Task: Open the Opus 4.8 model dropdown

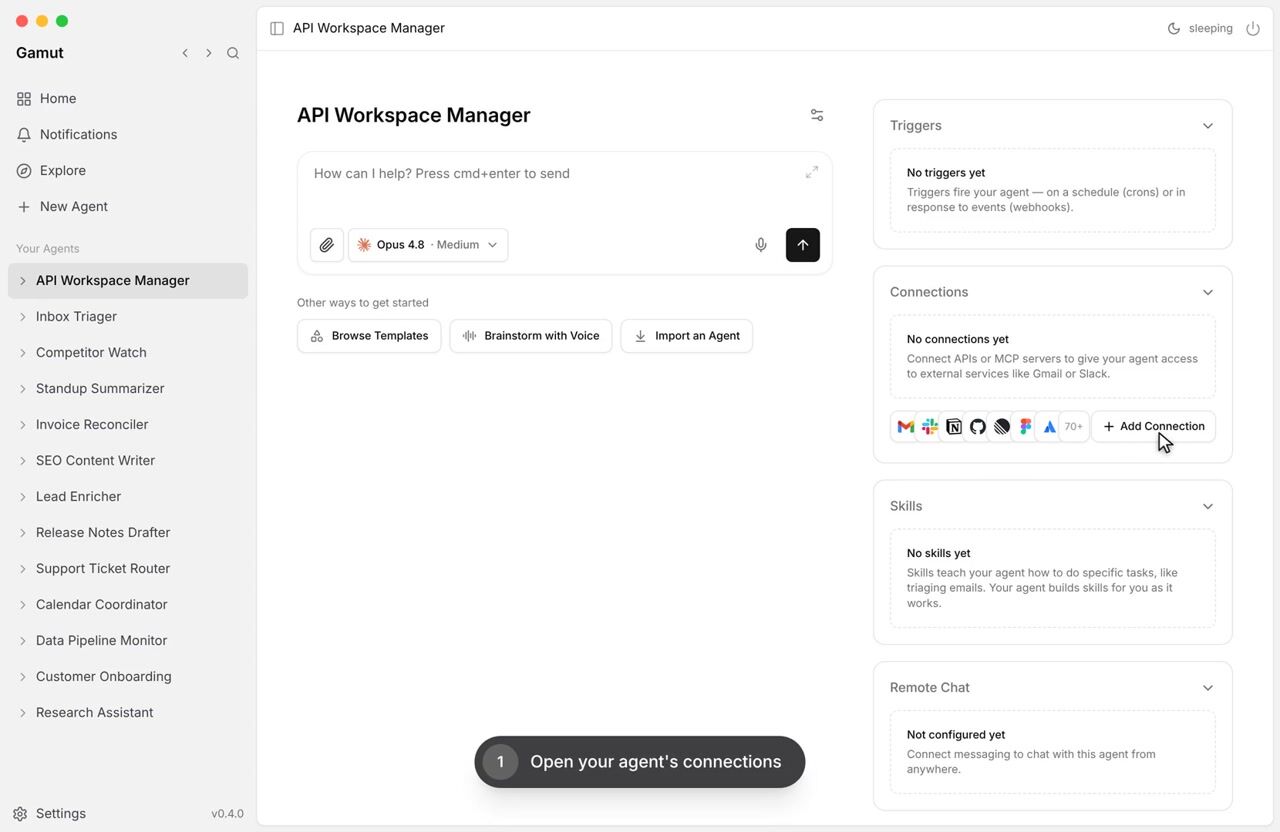Action: click(x=428, y=245)
